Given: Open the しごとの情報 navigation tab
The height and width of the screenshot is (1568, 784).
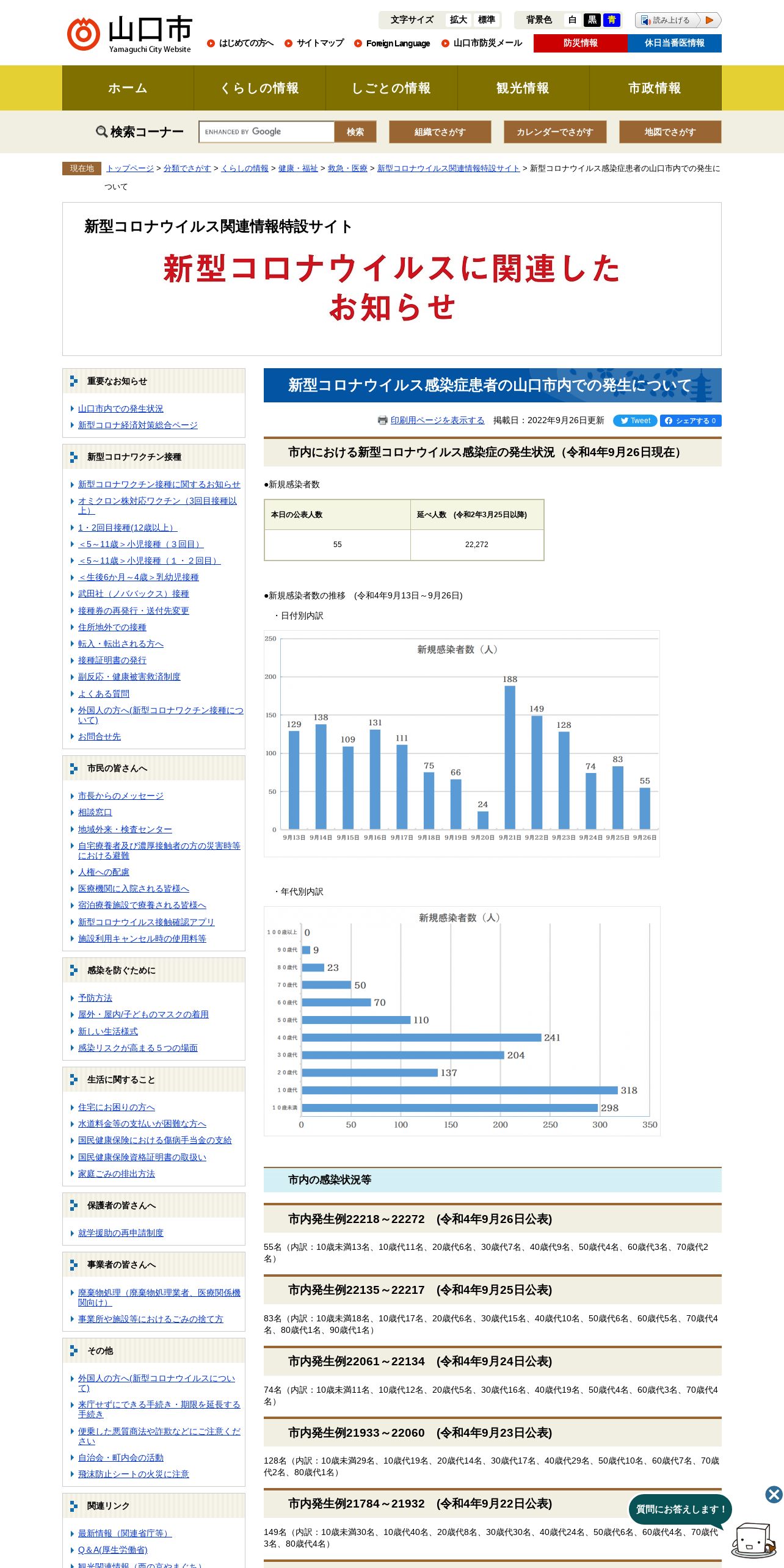Looking at the screenshot, I should point(392,88).
